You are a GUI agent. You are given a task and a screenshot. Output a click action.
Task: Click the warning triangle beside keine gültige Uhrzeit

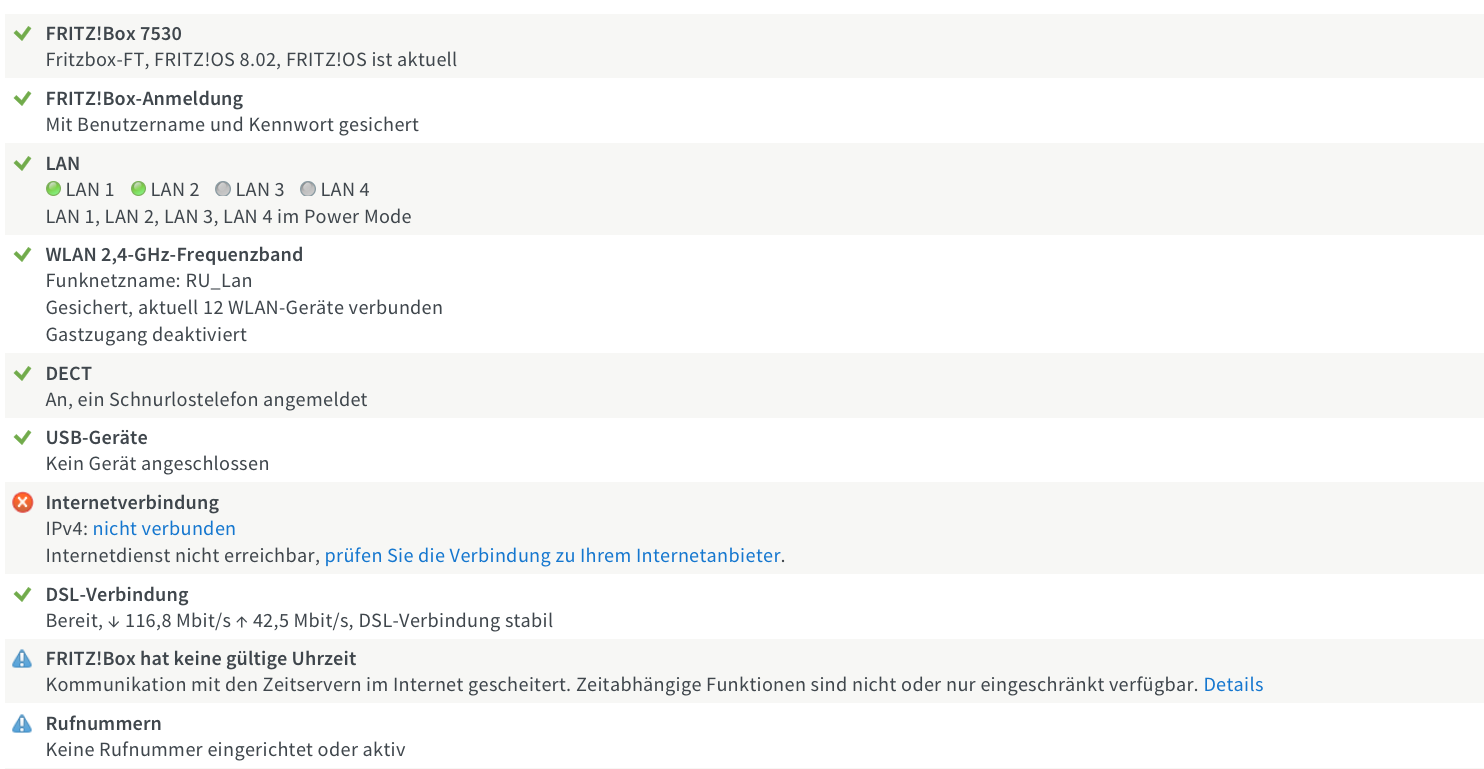point(22,659)
